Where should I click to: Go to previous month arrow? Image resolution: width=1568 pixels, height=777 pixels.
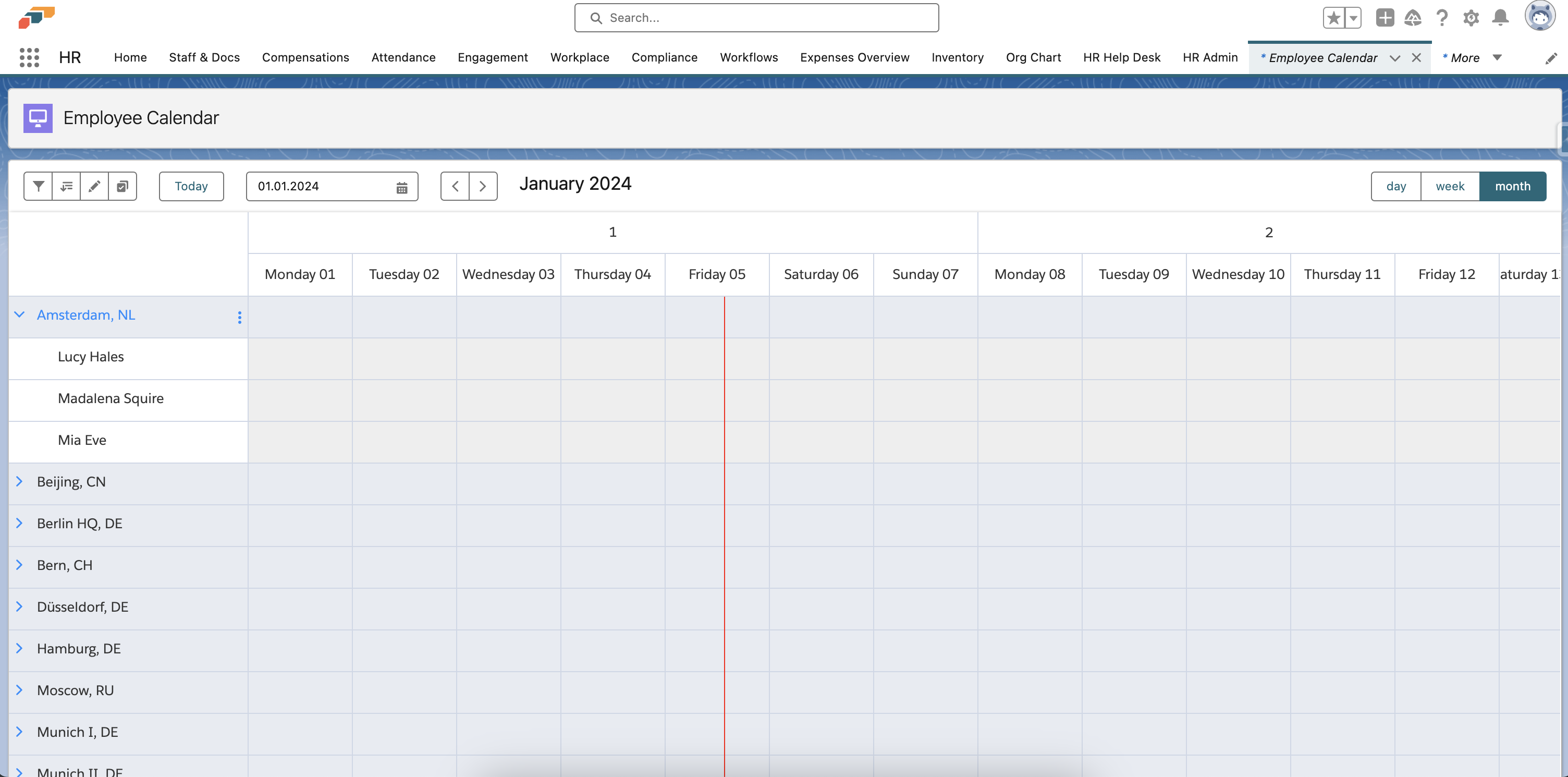pos(455,186)
